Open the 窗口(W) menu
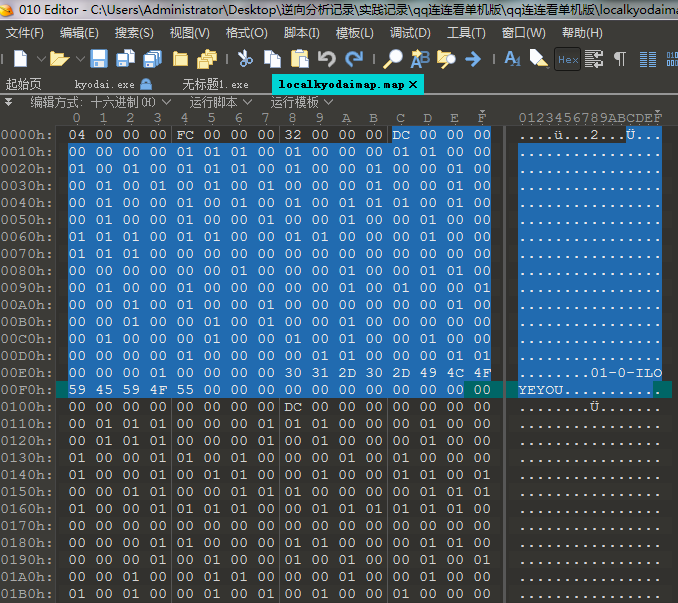 click(523, 33)
